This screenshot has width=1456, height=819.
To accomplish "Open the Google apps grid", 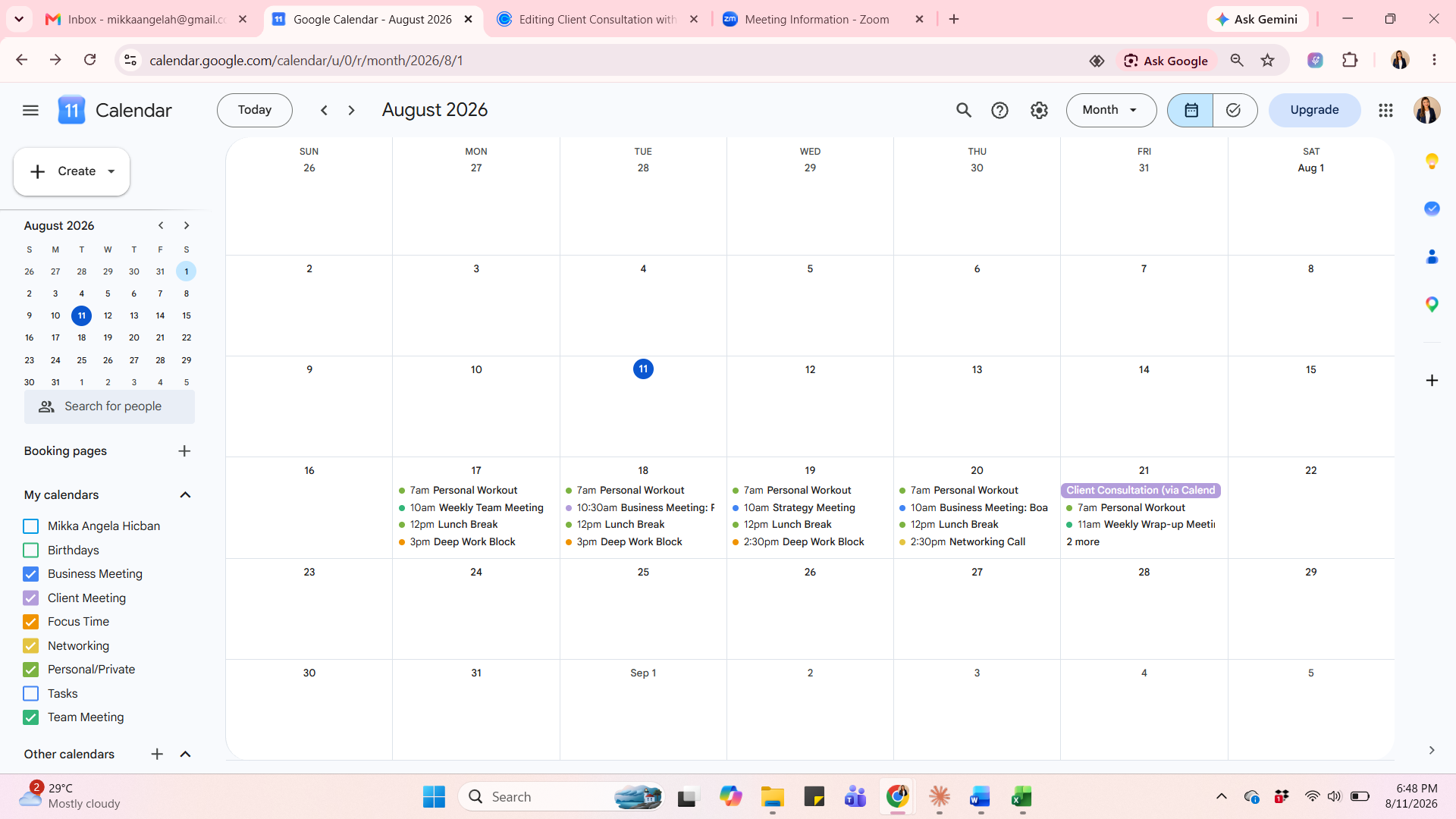I will (x=1385, y=111).
